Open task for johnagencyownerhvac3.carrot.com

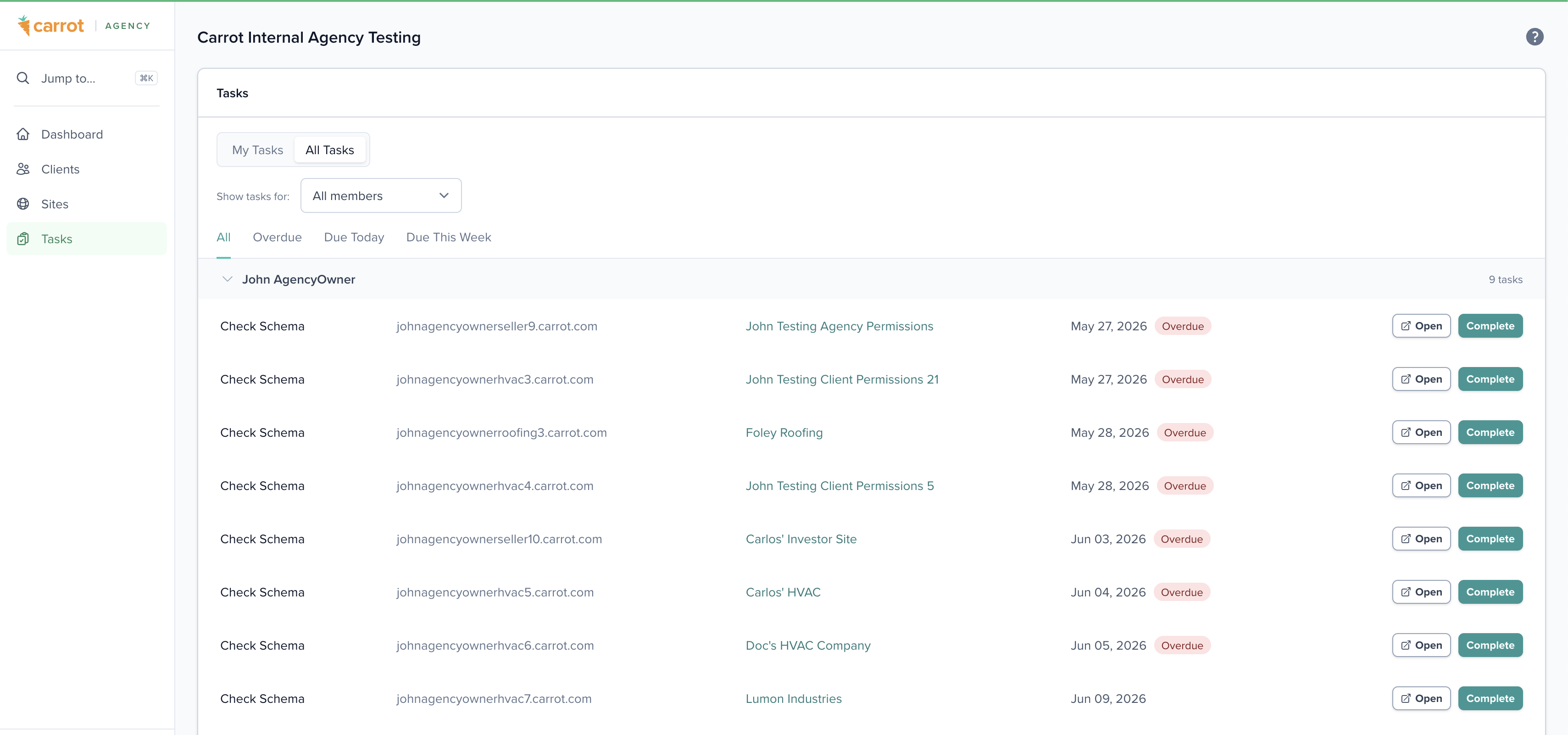(1421, 379)
